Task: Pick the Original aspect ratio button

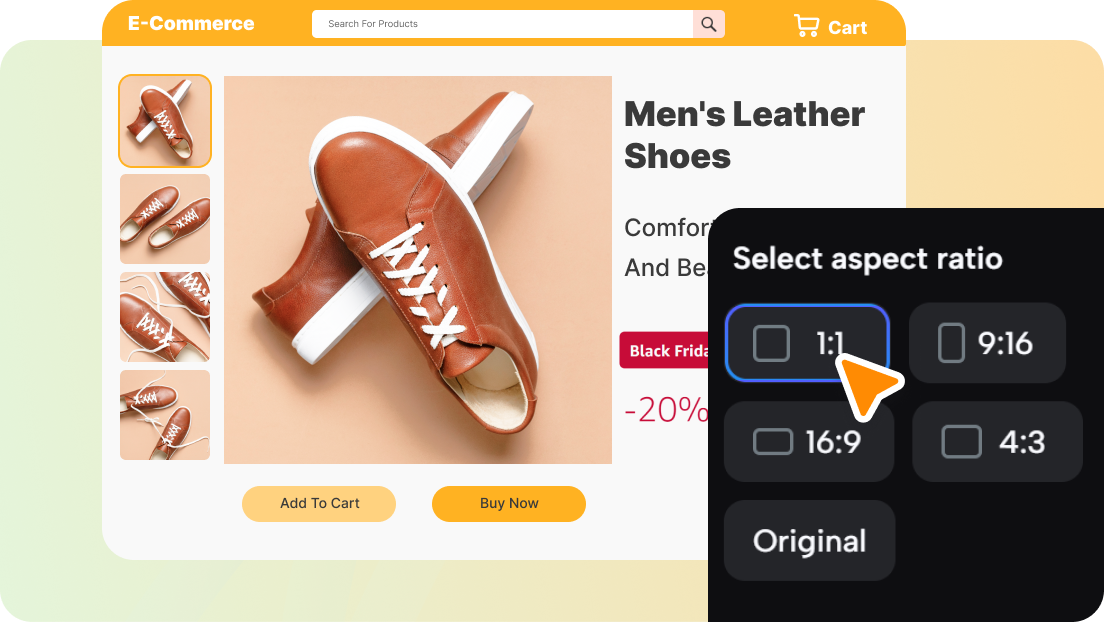Action: [810, 541]
